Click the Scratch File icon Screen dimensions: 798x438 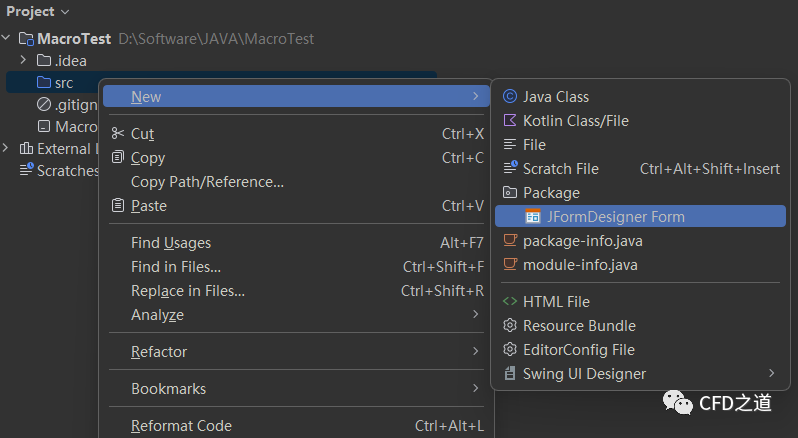pyautogui.click(x=510, y=169)
